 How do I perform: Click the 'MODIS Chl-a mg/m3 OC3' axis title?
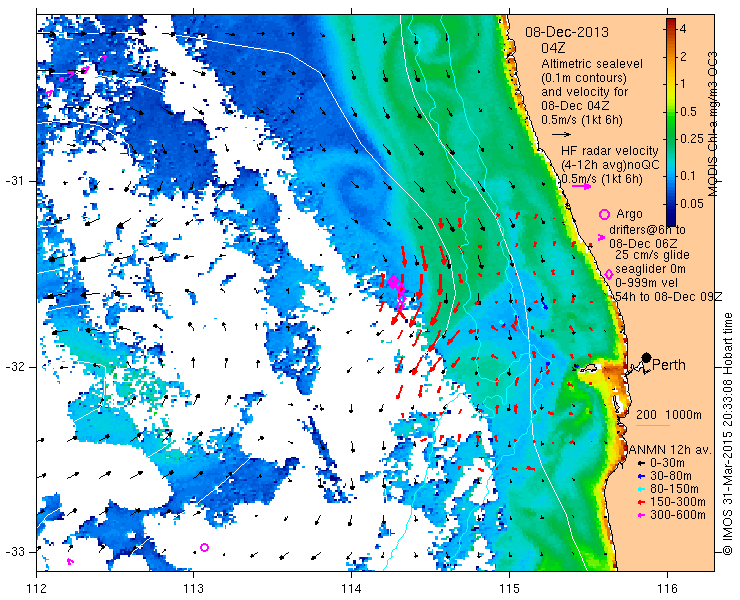coord(713,124)
